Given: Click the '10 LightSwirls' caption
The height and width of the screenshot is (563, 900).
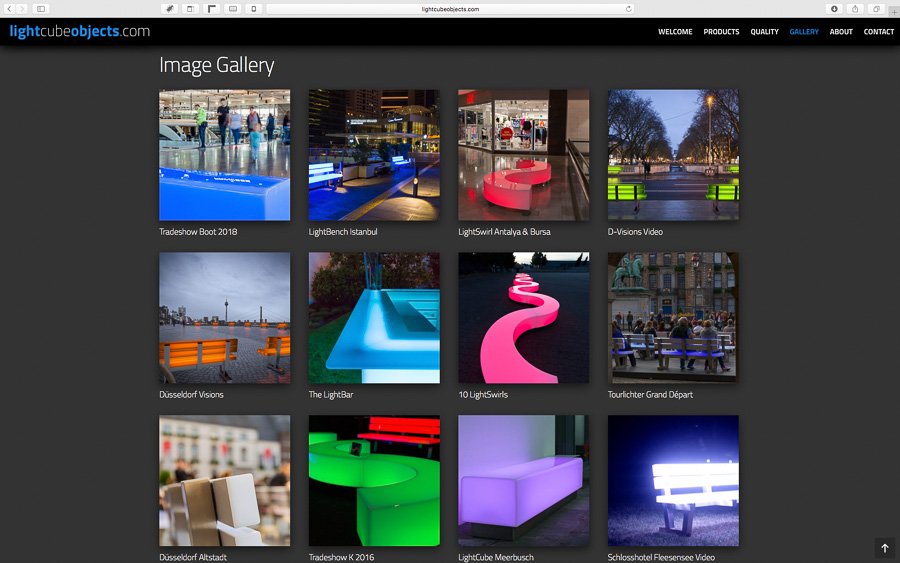Looking at the screenshot, I should (483, 395).
